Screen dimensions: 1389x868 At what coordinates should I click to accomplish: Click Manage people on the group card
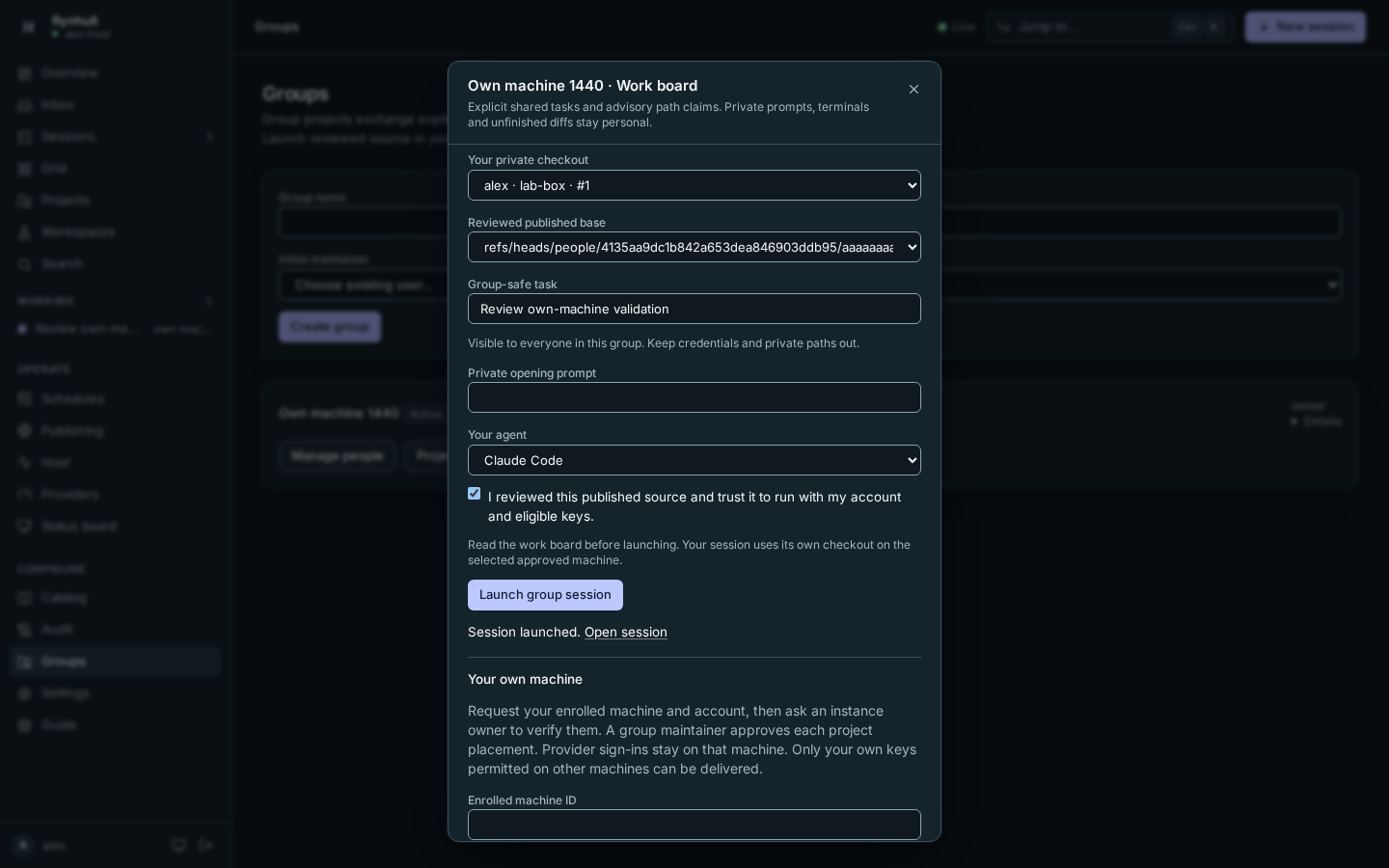338,456
